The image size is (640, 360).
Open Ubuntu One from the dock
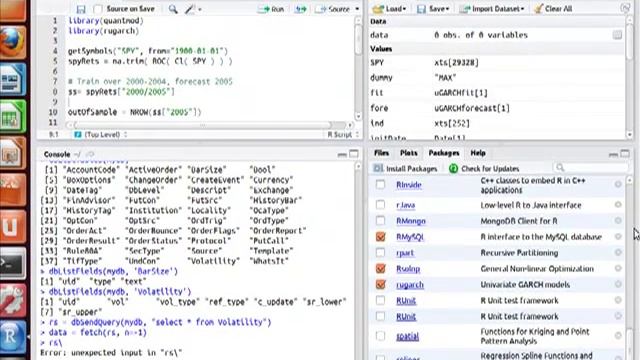(x=13, y=227)
